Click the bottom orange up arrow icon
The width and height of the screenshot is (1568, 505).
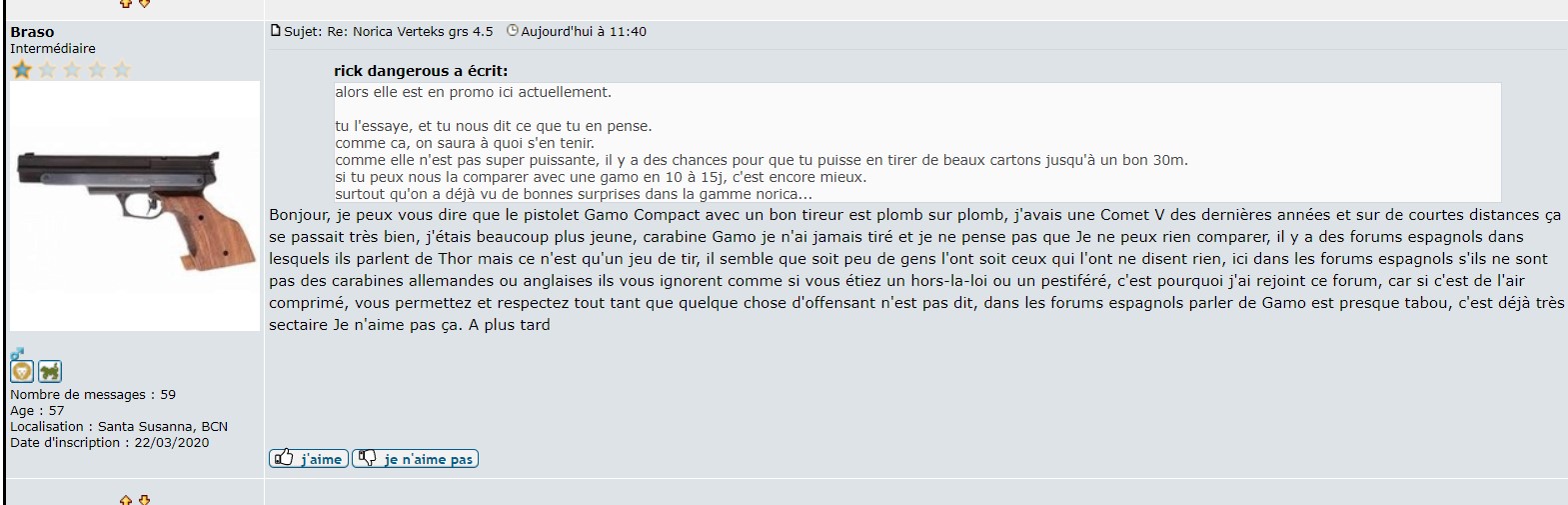coord(126,499)
